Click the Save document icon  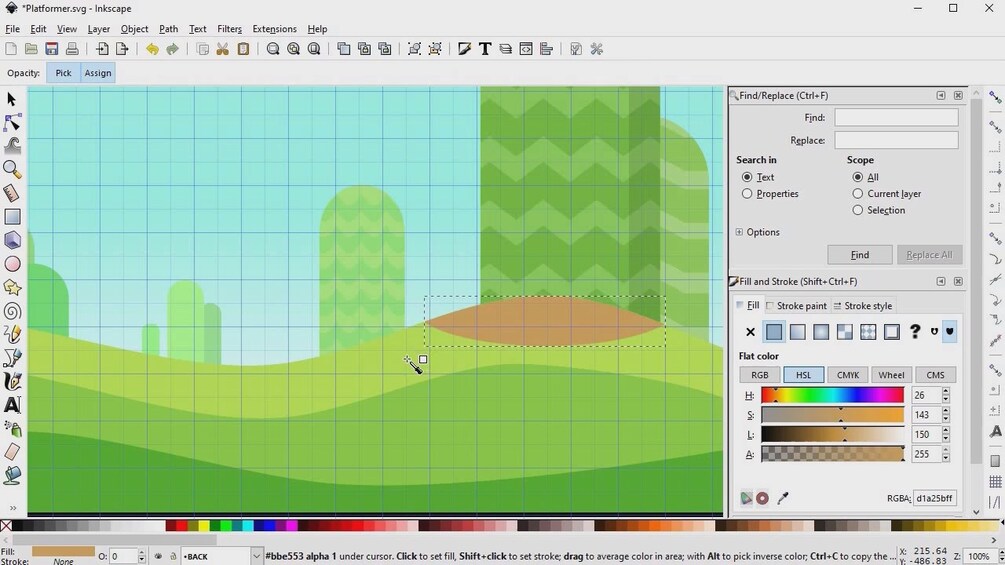point(51,49)
